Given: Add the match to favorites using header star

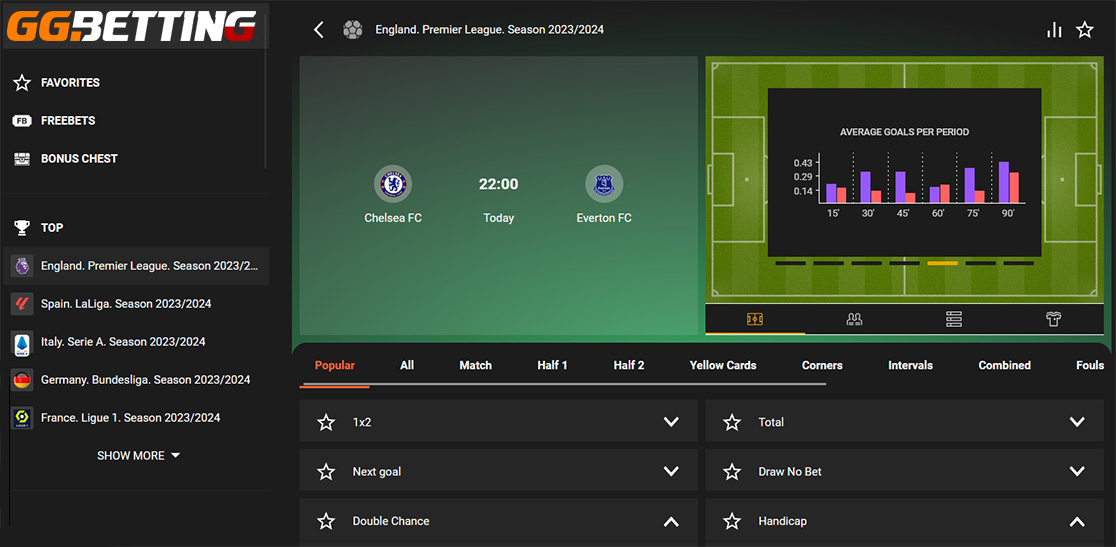Looking at the screenshot, I should click(1084, 29).
